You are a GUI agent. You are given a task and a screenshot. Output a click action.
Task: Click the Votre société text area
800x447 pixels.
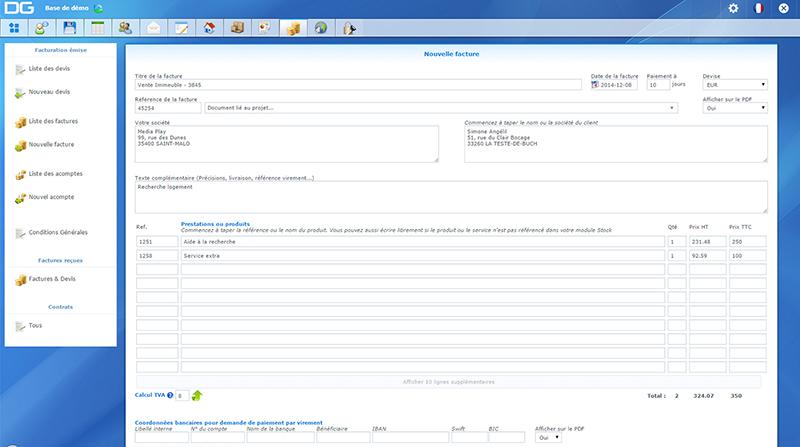(287, 144)
